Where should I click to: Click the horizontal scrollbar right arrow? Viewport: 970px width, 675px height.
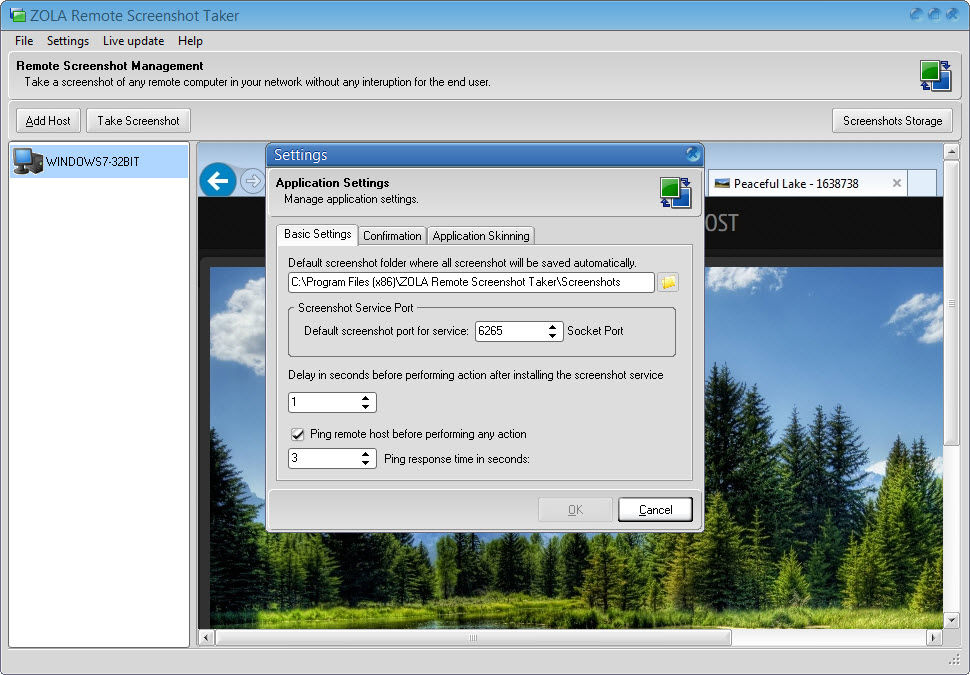click(934, 637)
